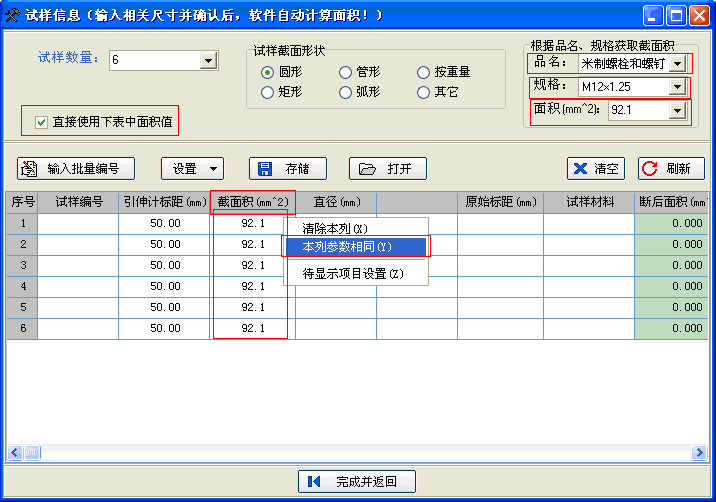Image resolution: width=716 pixels, height=502 pixels.
Task: Open the sample quantity dropdown
Action: pos(208,61)
